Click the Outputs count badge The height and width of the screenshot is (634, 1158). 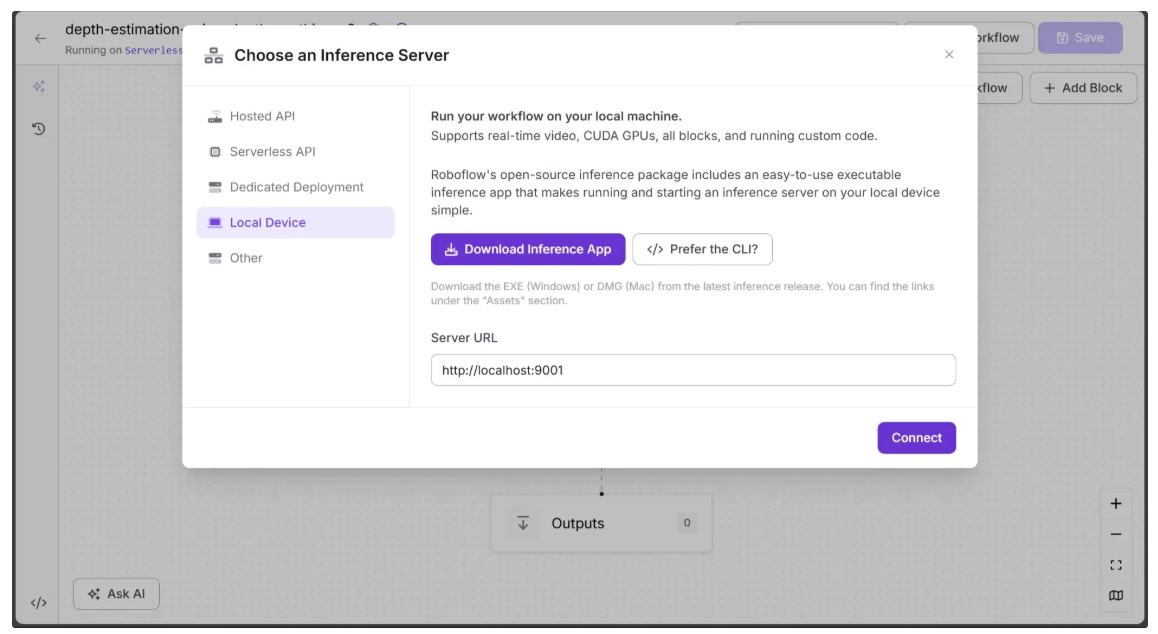click(687, 523)
